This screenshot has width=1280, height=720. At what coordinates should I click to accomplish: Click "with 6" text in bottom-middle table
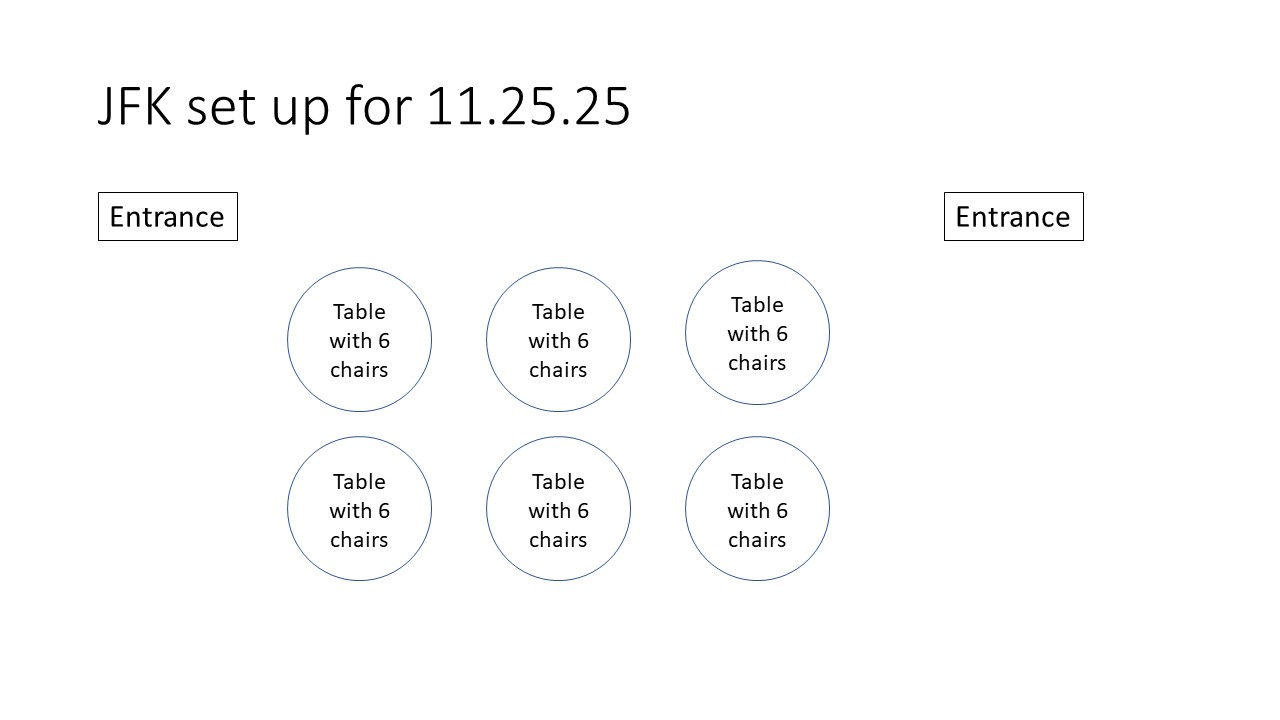click(x=558, y=511)
